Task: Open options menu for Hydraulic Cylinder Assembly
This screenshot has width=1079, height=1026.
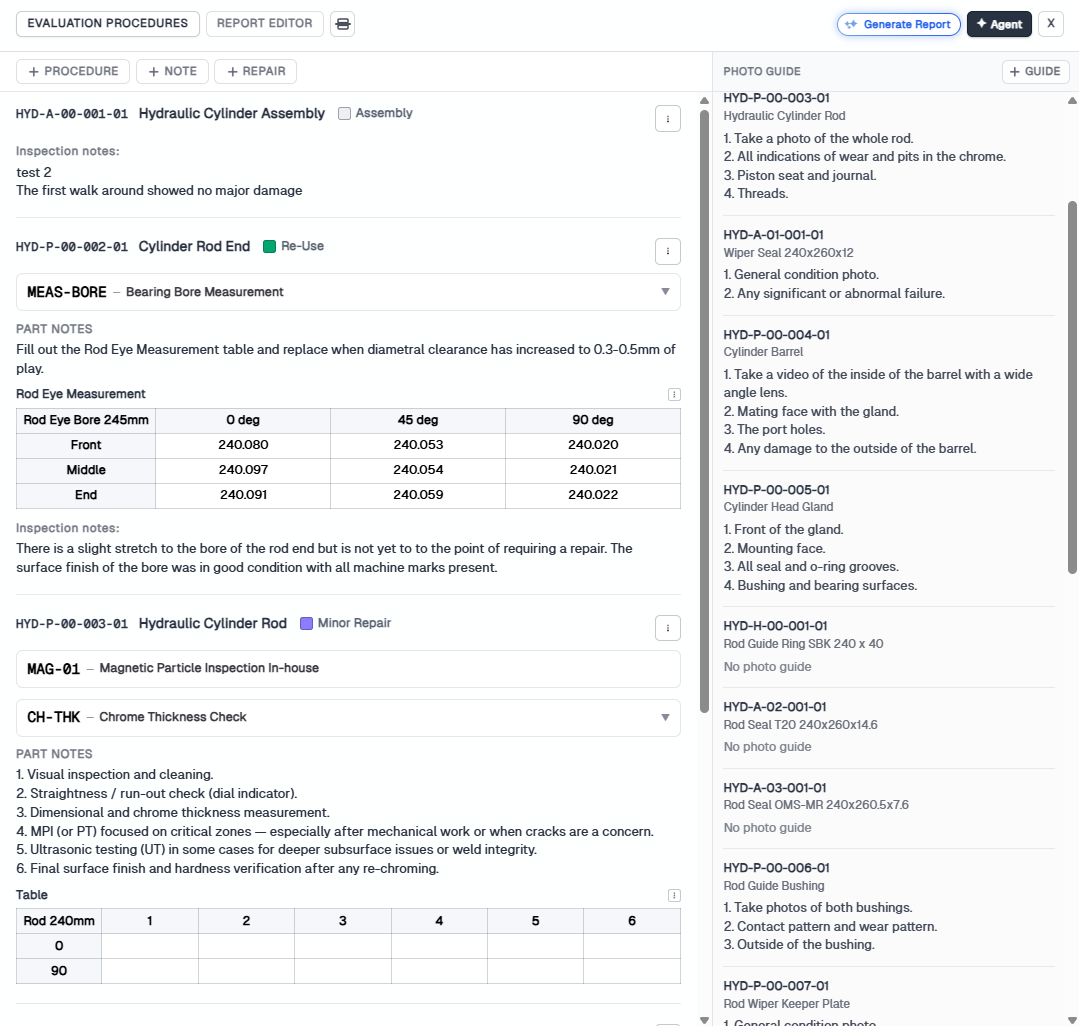Action: coord(667,118)
